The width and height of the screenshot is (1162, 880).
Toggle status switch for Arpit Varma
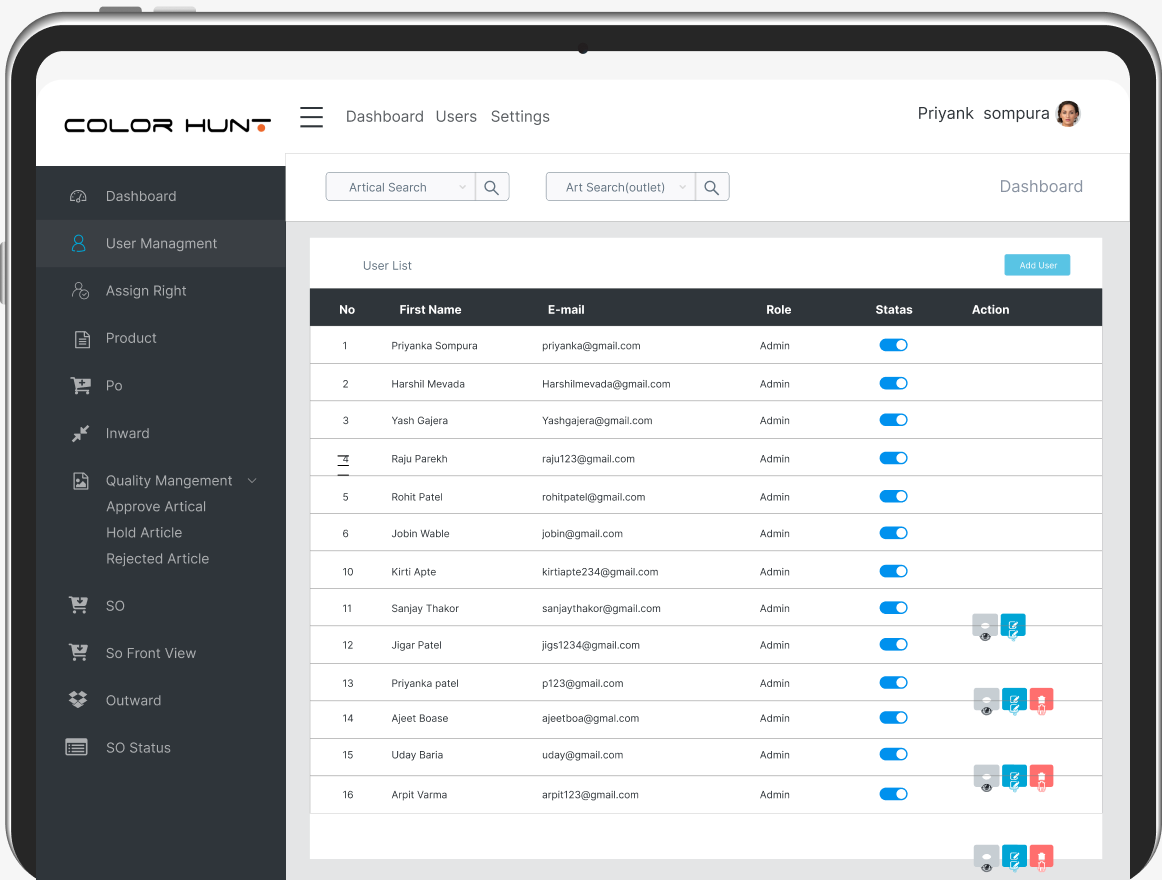893,794
